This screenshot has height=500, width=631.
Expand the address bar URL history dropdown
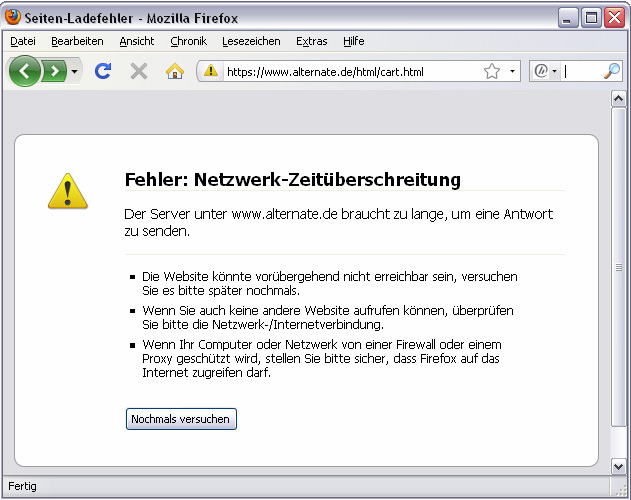513,71
